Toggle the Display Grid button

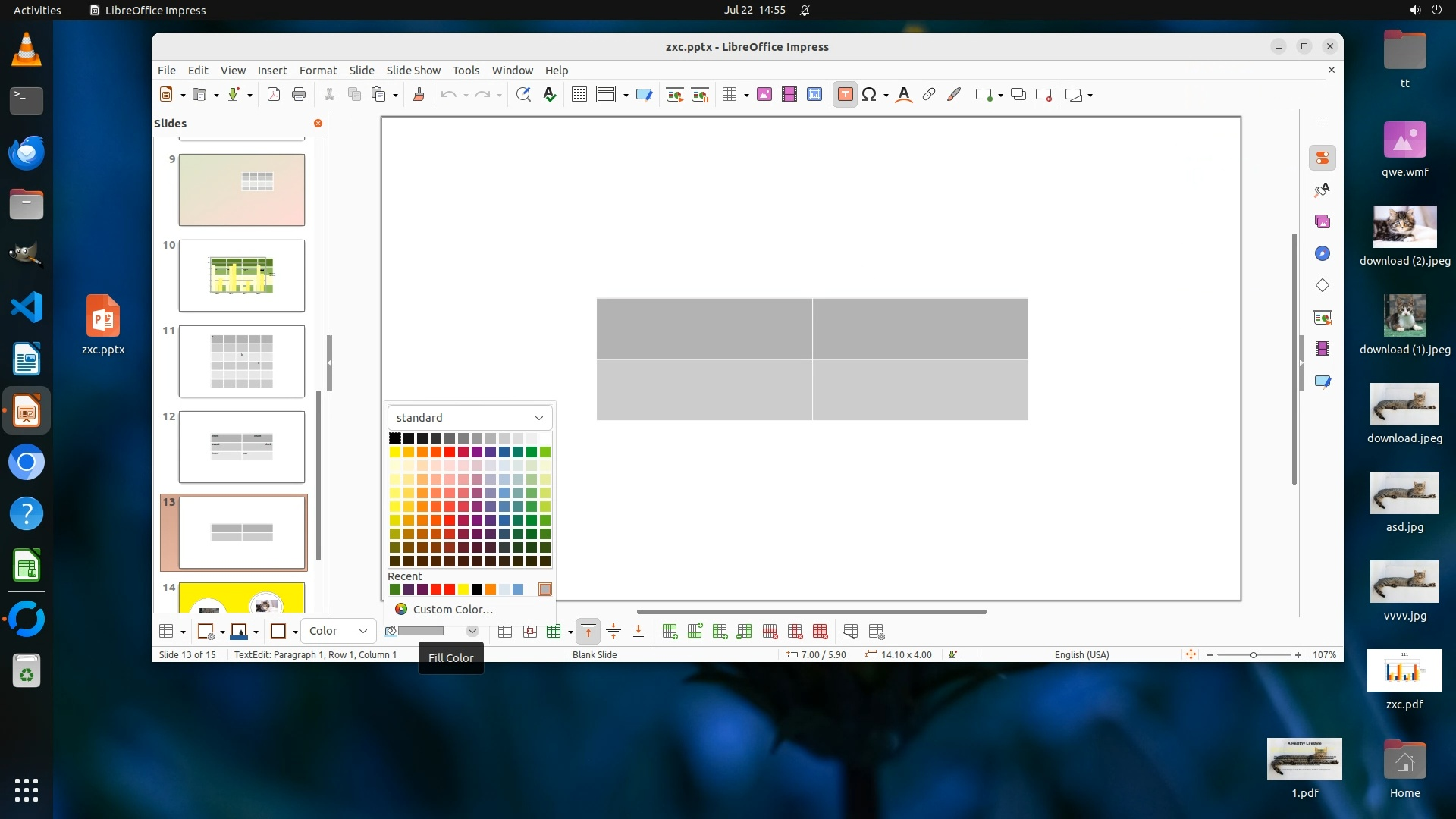click(579, 95)
